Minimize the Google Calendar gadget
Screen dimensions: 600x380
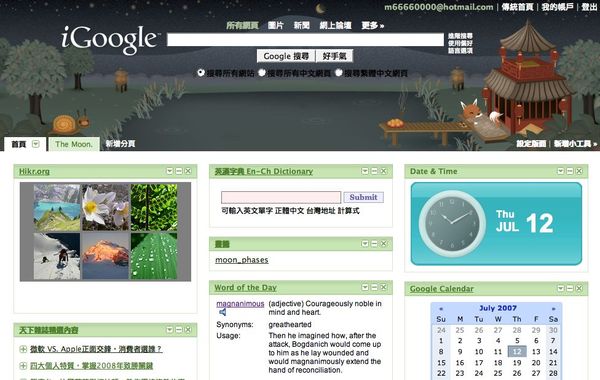pos(570,288)
